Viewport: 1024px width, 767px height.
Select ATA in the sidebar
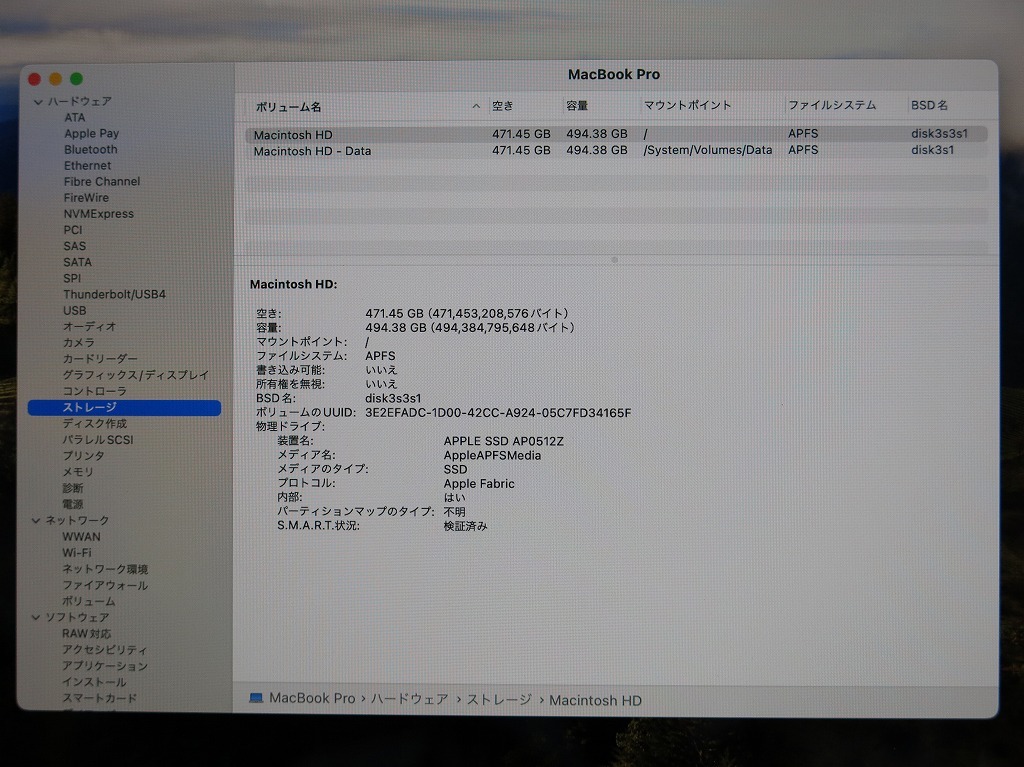[x=74, y=118]
